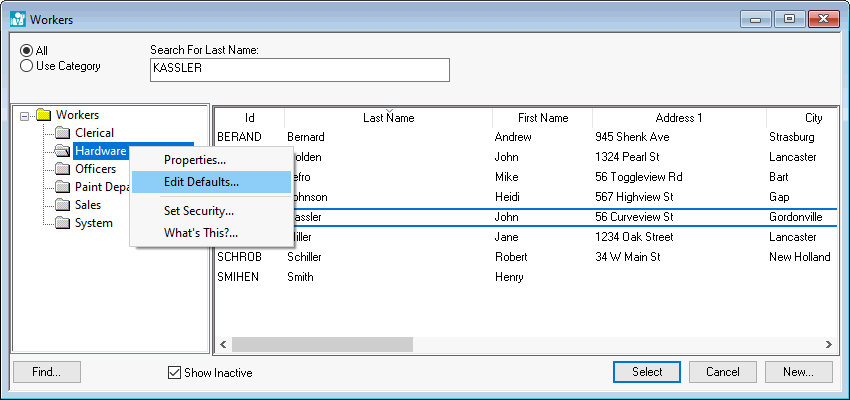The height and width of the screenshot is (400, 850).
Task: Uncheck the Show Inactive checkbox
Action: click(175, 373)
